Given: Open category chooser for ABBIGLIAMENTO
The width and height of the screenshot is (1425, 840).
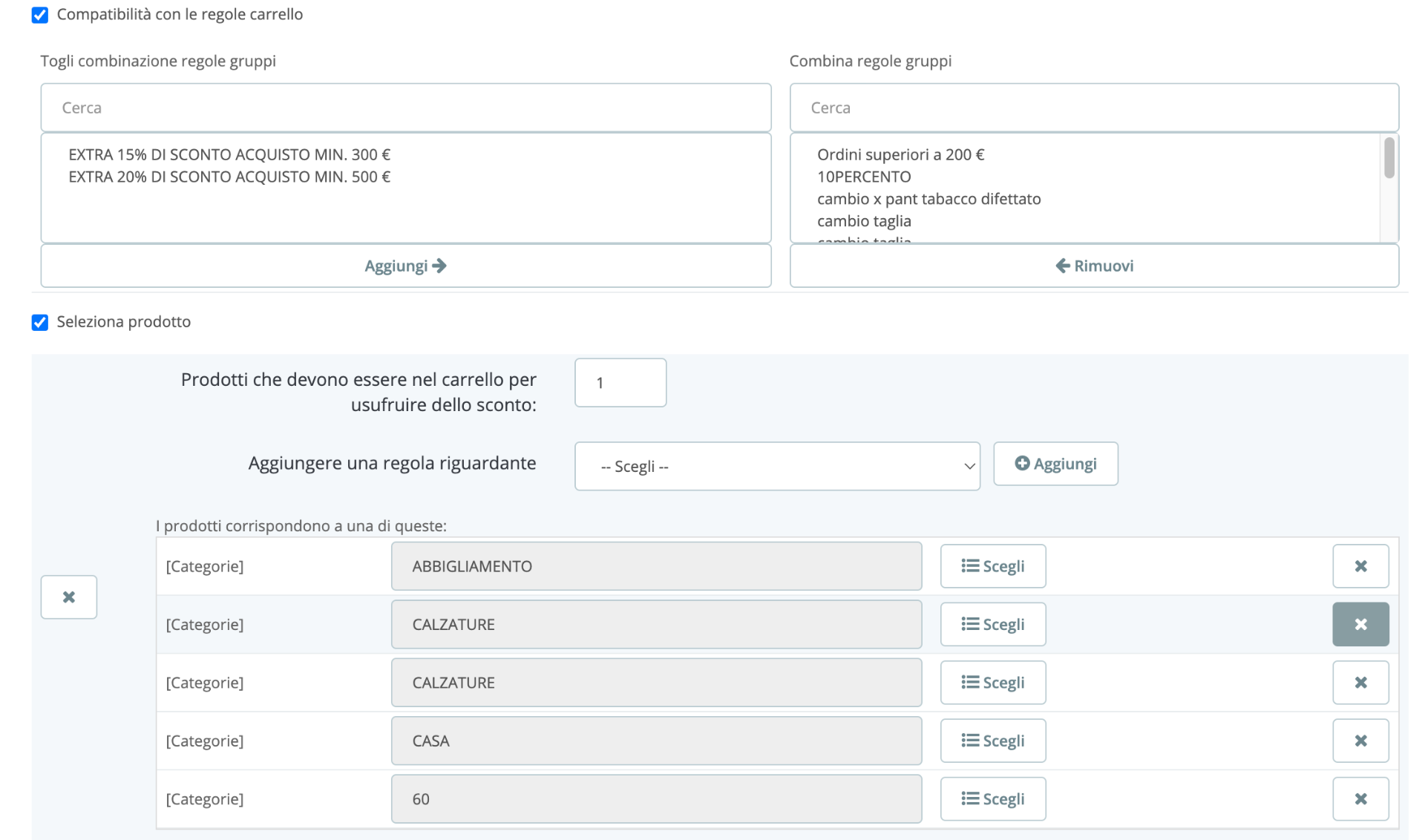Looking at the screenshot, I should pos(992,566).
